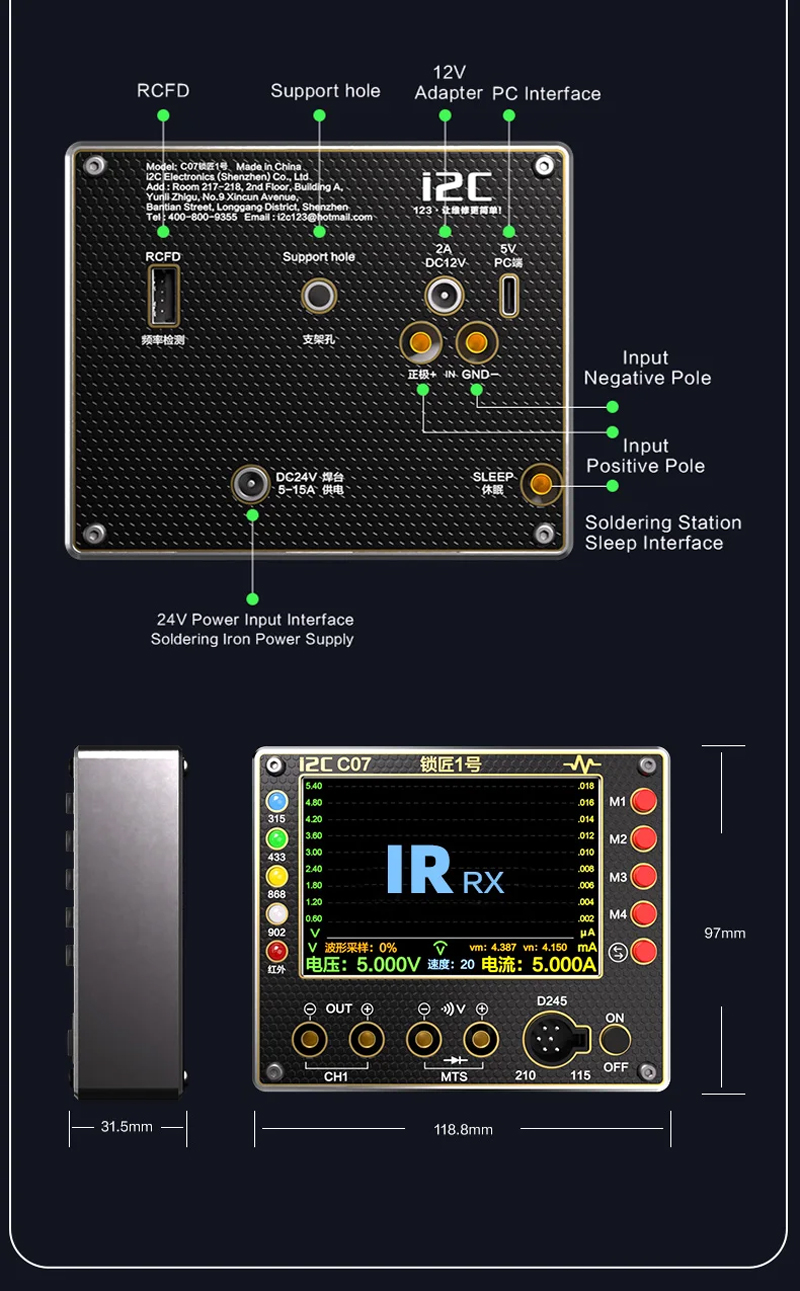Click the 210 label beside D245 connector

click(525, 1076)
